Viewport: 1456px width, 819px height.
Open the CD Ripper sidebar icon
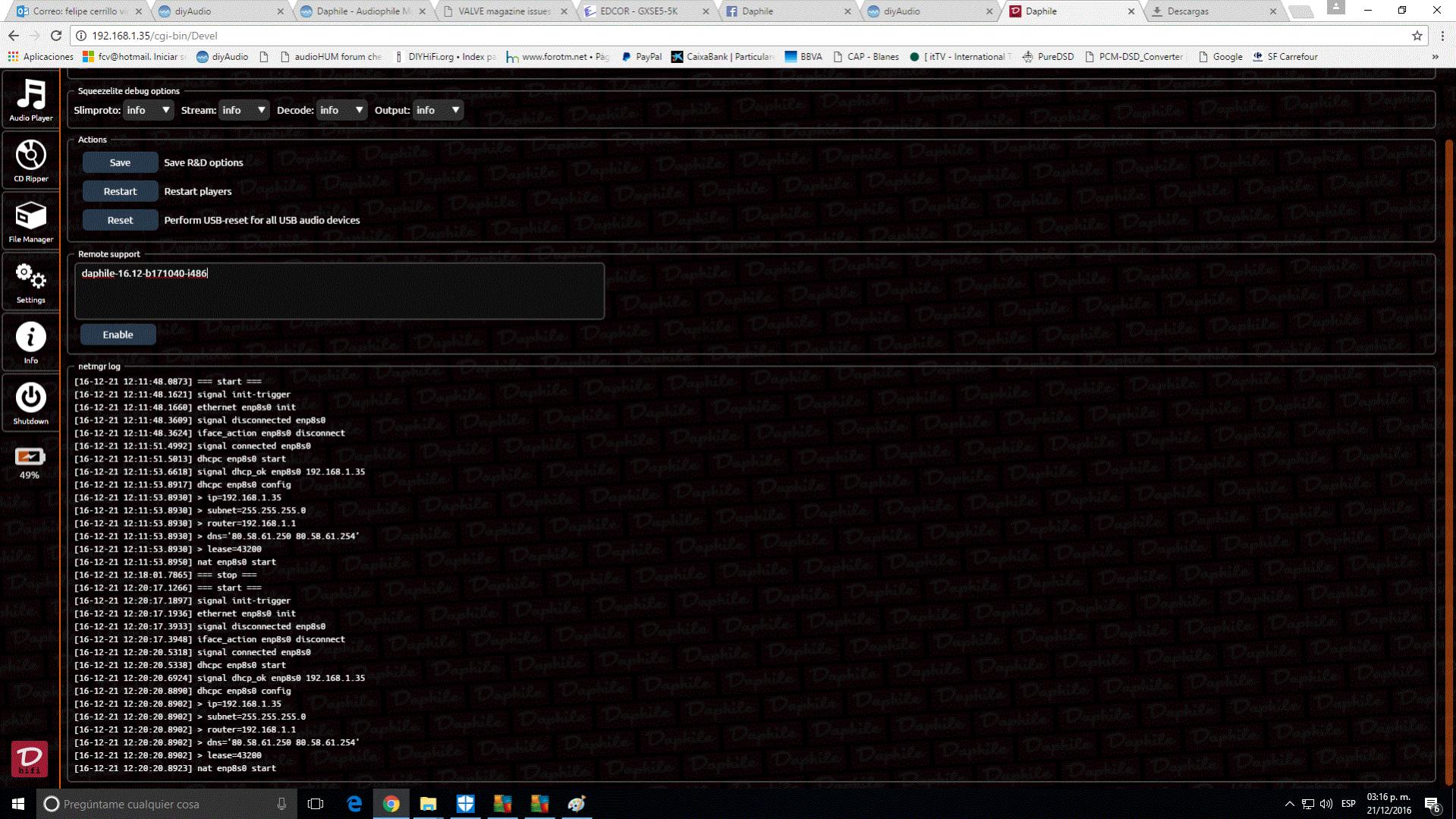coord(30,160)
